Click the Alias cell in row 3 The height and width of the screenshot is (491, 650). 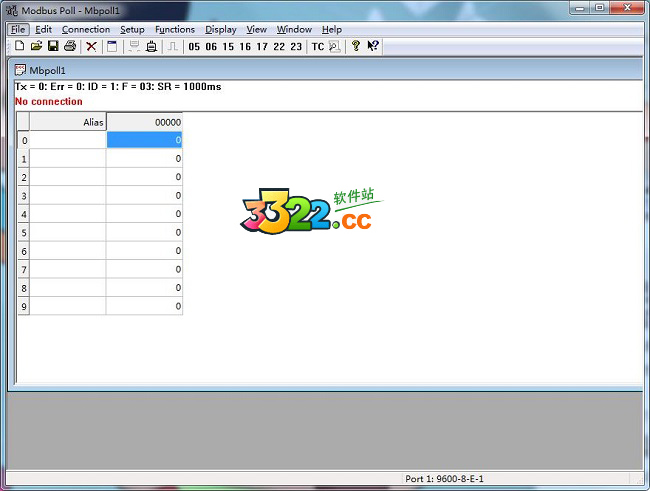click(68, 195)
